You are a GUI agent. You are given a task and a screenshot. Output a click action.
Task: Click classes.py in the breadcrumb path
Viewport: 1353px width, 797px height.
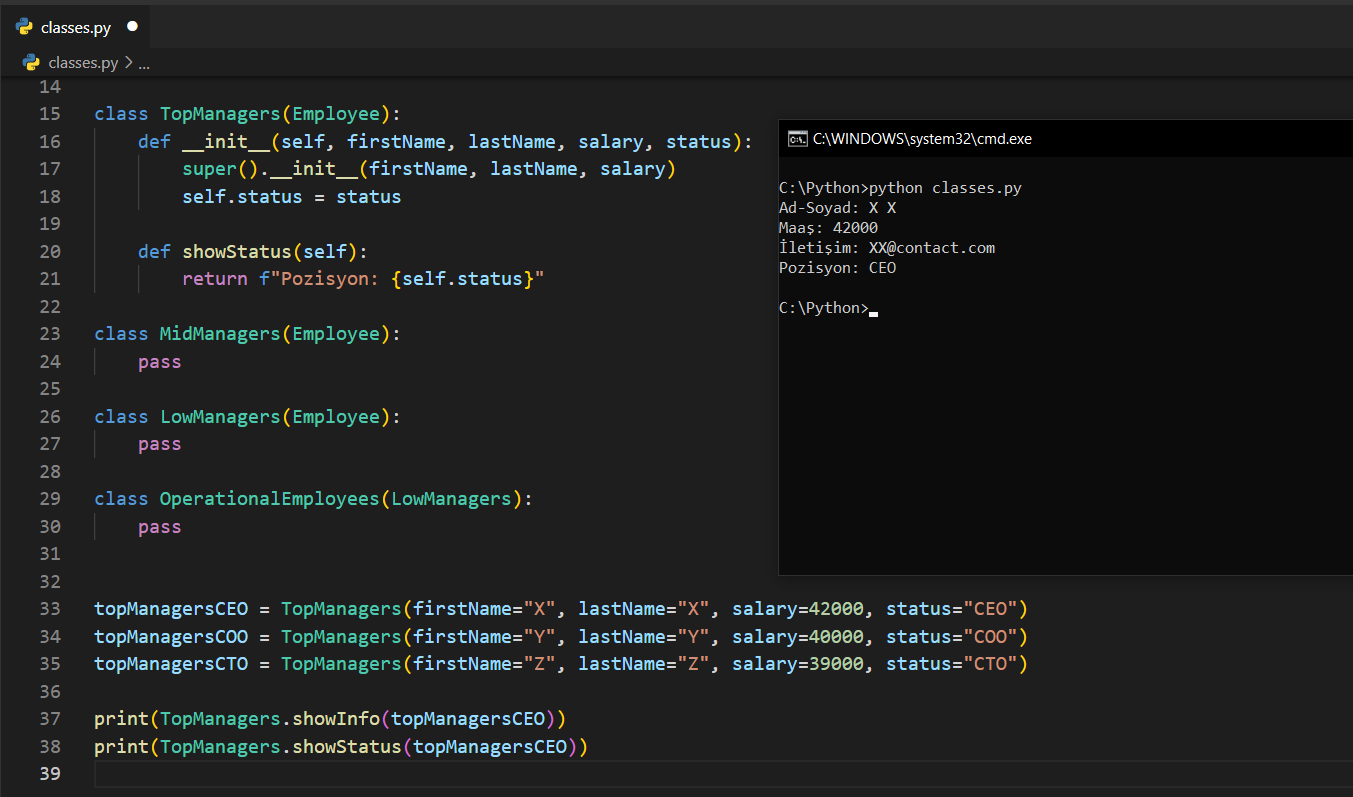[x=83, y=62]
